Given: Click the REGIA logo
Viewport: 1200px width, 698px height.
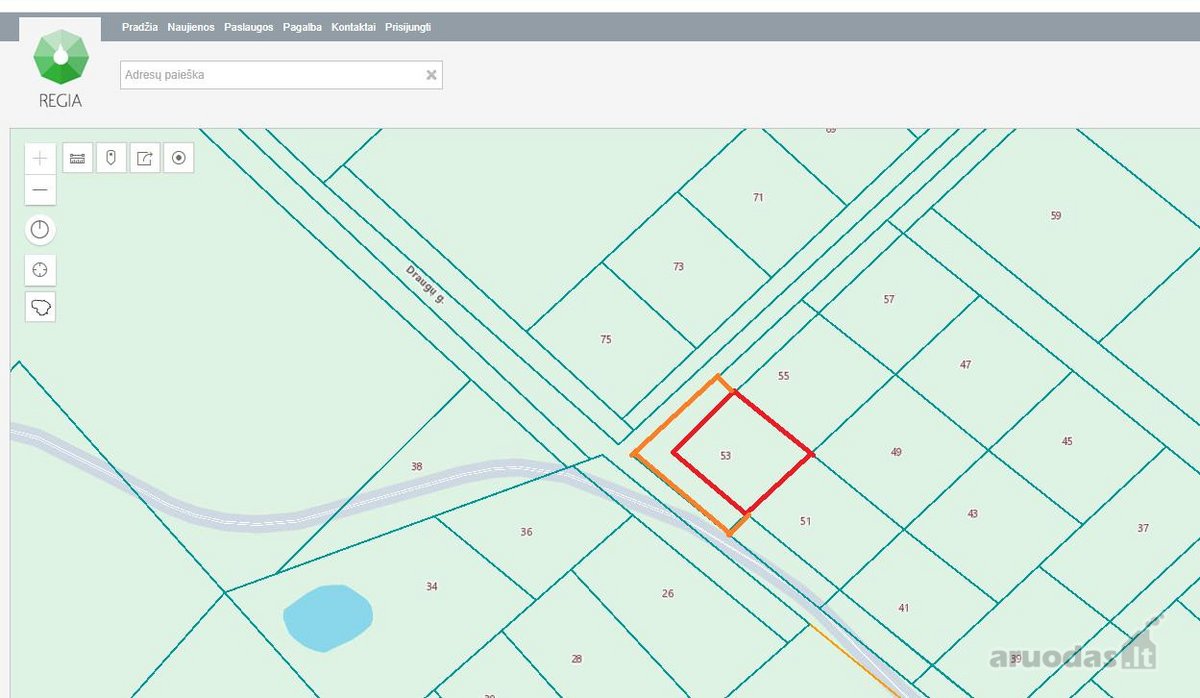Looking at the screenshot, I should 60,67.
